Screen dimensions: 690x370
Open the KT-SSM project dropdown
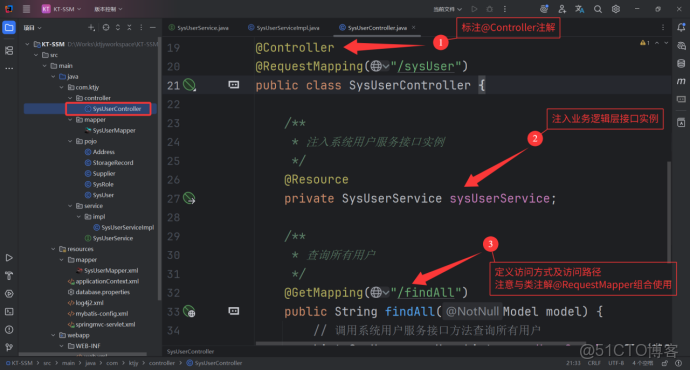tap(62, 9)
